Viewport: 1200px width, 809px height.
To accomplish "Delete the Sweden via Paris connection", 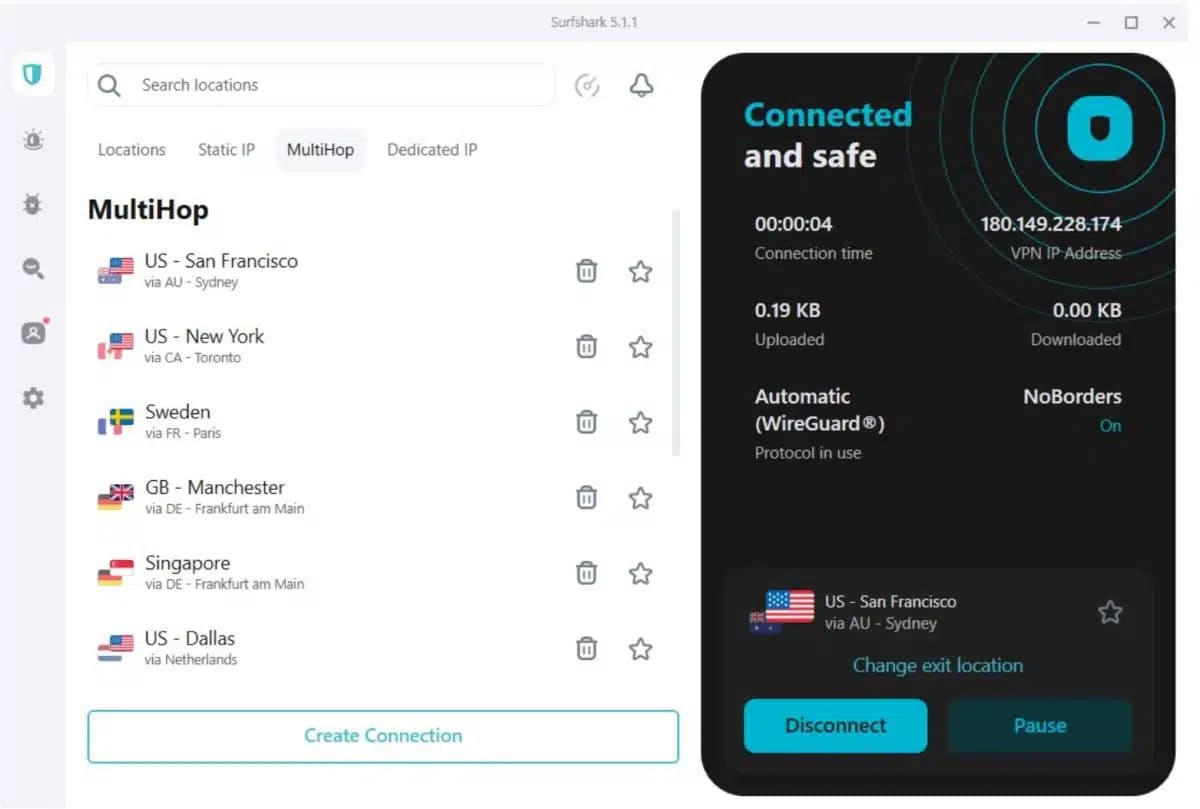I will coord(587,422).
